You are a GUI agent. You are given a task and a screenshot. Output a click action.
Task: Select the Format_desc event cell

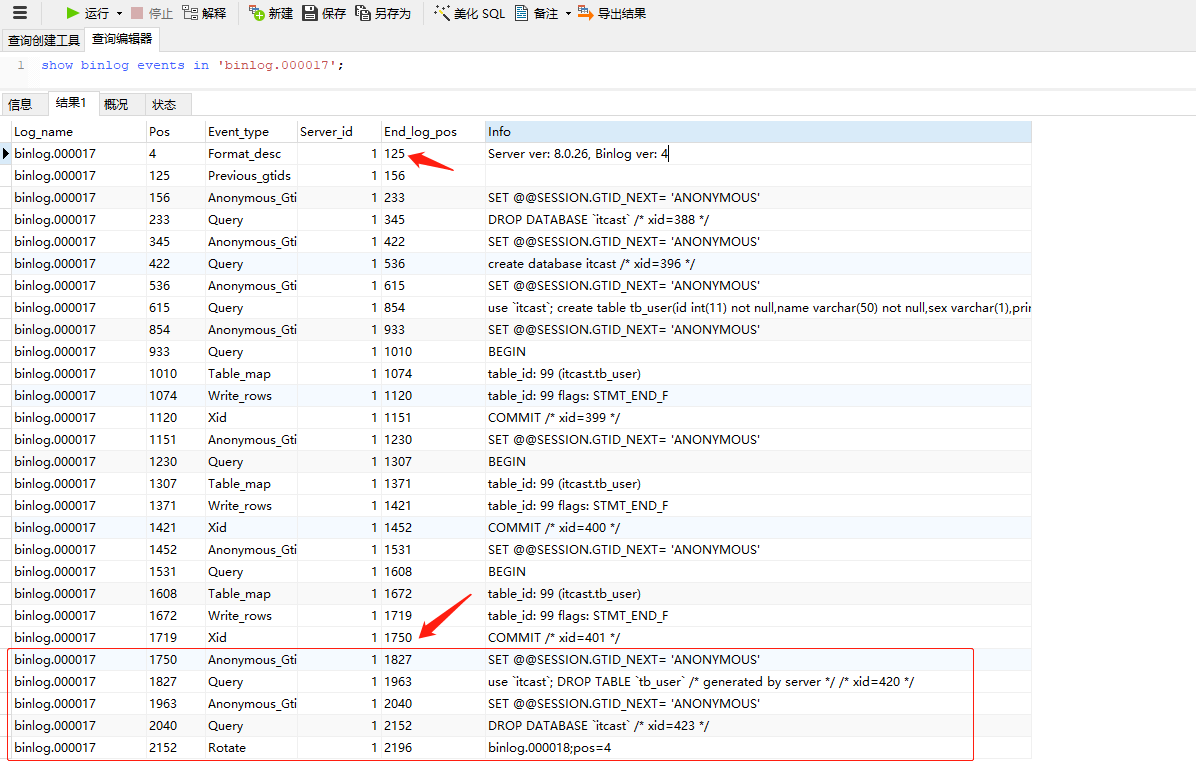pos(251,154)
